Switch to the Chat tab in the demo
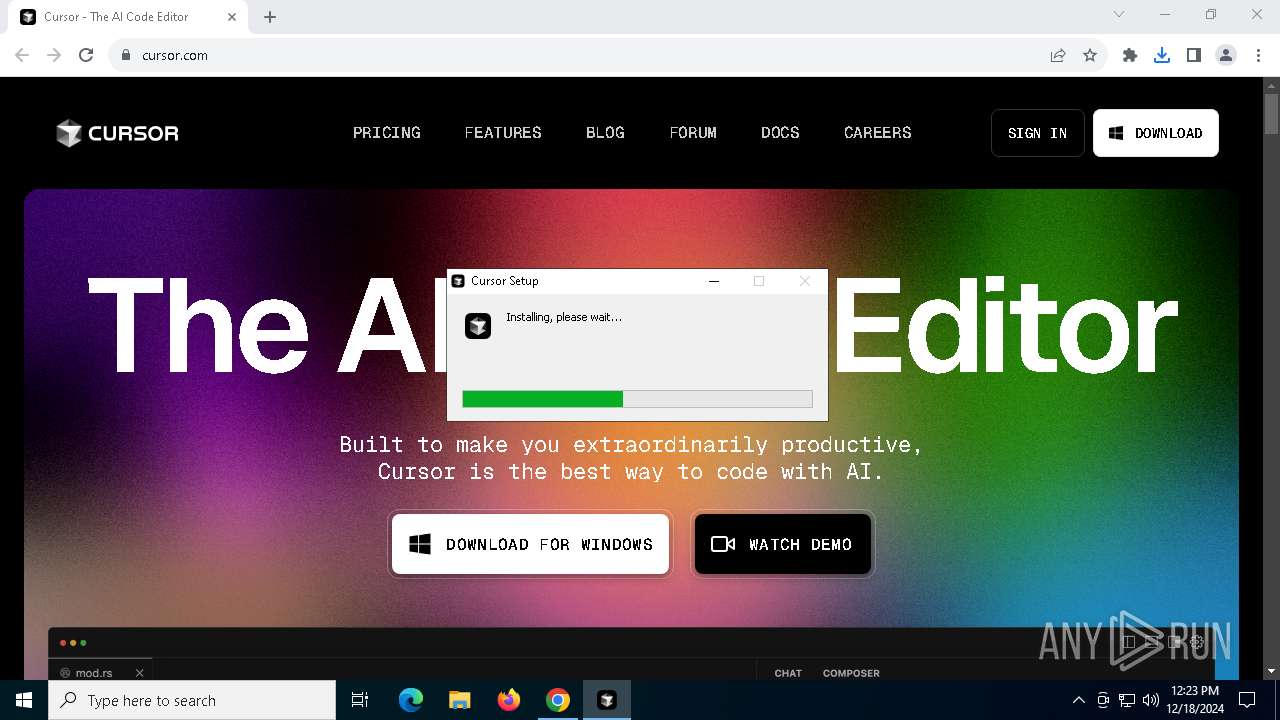The height and width of the screenshot is (720, 1280). pos(788,673)
